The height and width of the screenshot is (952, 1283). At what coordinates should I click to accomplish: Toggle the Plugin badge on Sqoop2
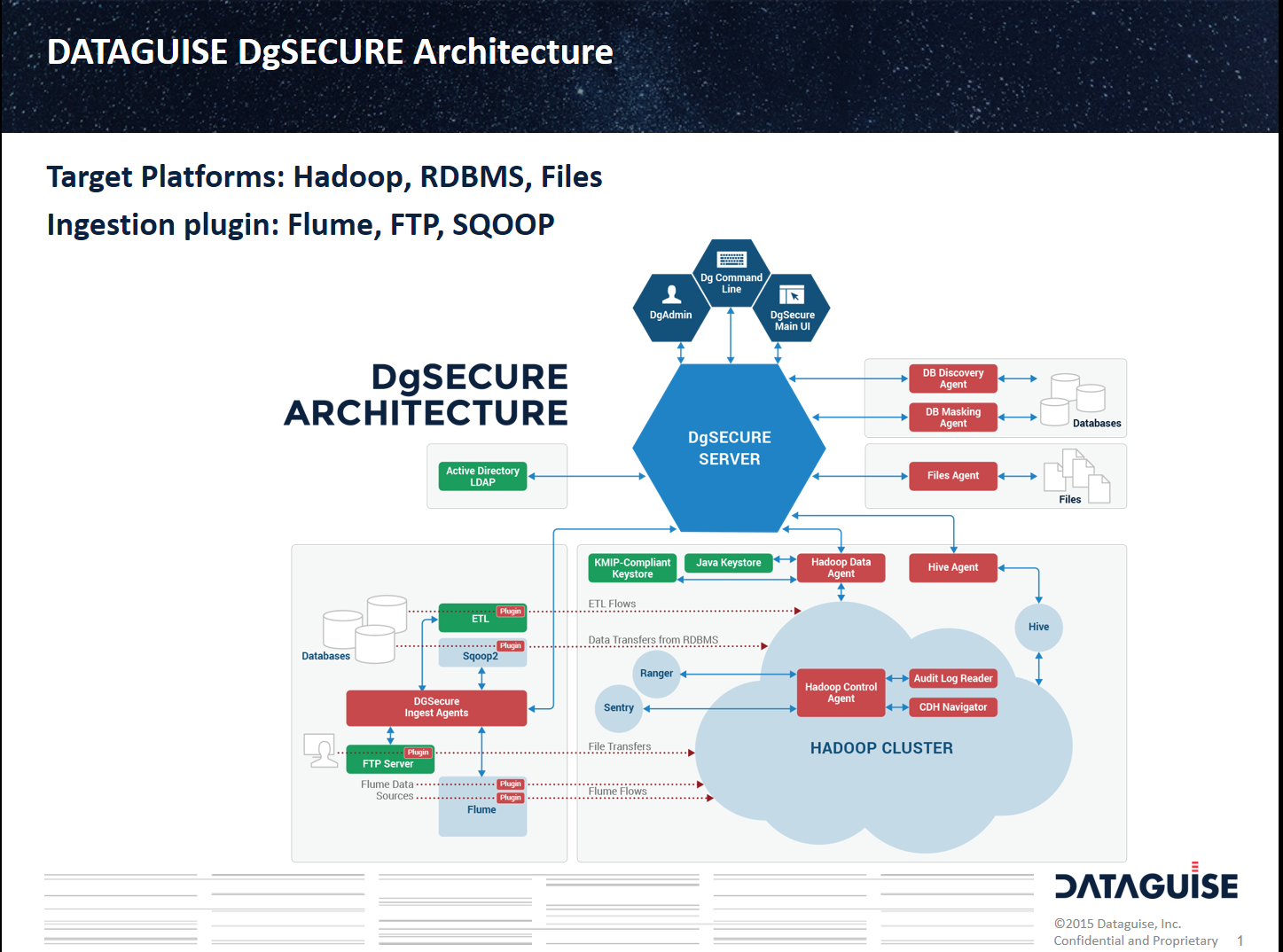[x=510, y=645]
